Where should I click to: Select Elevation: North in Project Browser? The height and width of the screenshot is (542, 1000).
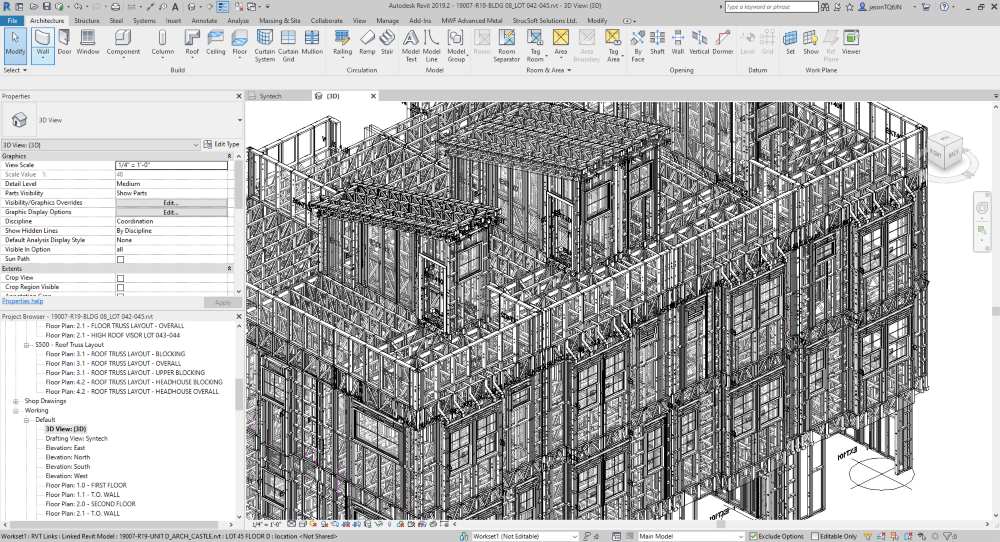tap(67, 457)
